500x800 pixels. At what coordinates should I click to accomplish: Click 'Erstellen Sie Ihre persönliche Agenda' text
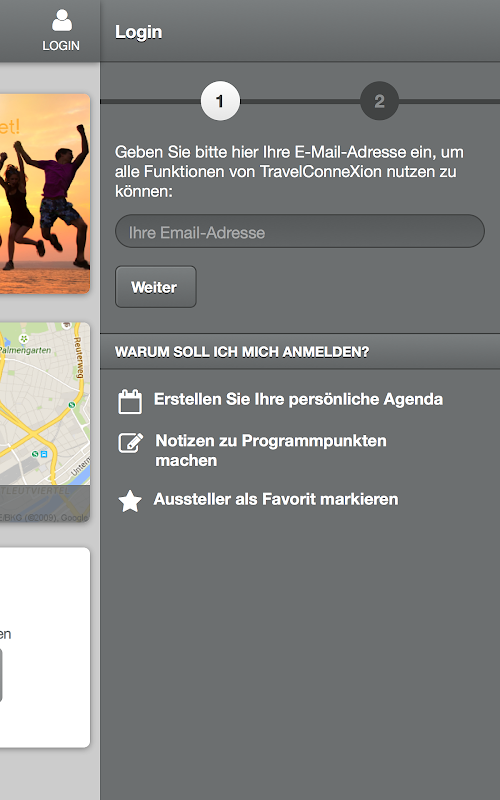tap(298, 399)
